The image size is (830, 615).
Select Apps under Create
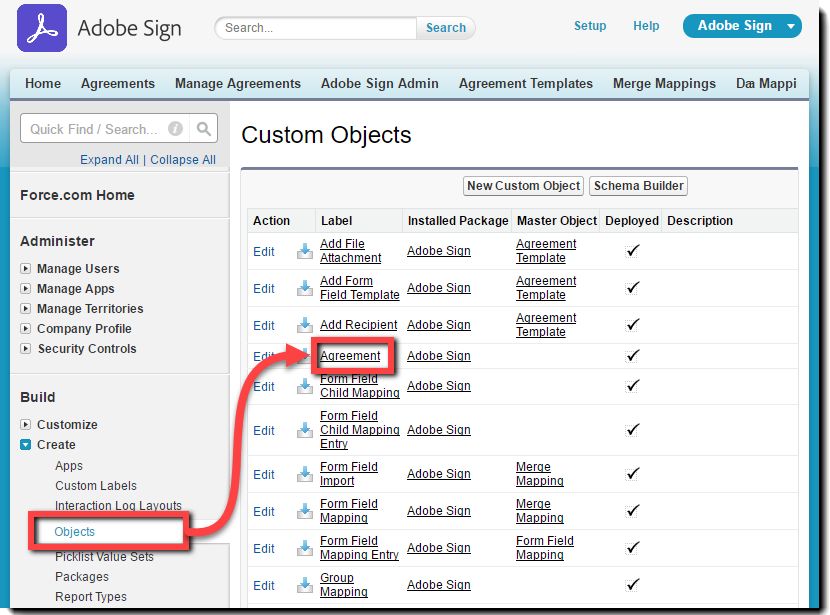pos(69,466)
